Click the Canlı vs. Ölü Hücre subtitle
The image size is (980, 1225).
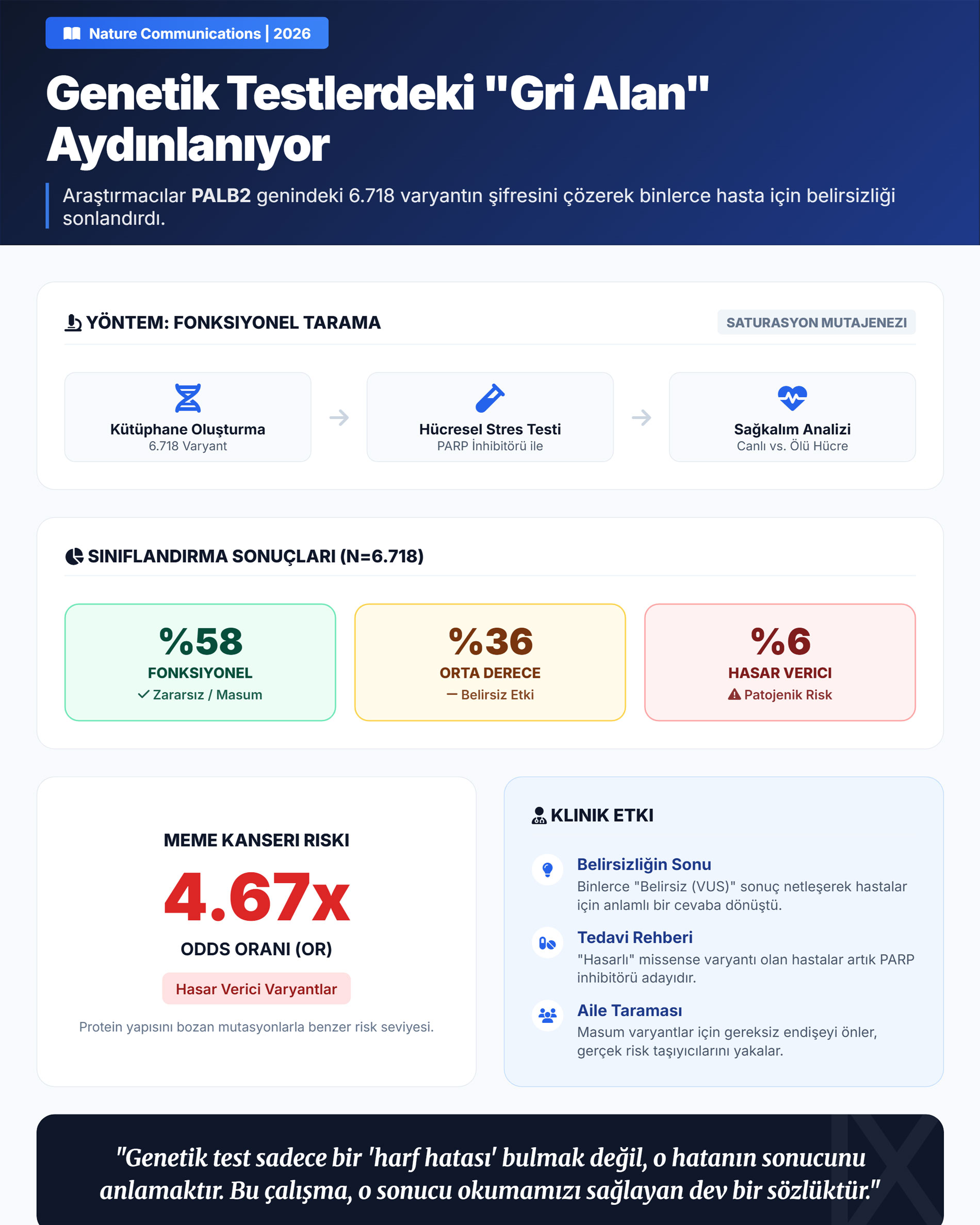pyautogui.click(x=793, y=446)
